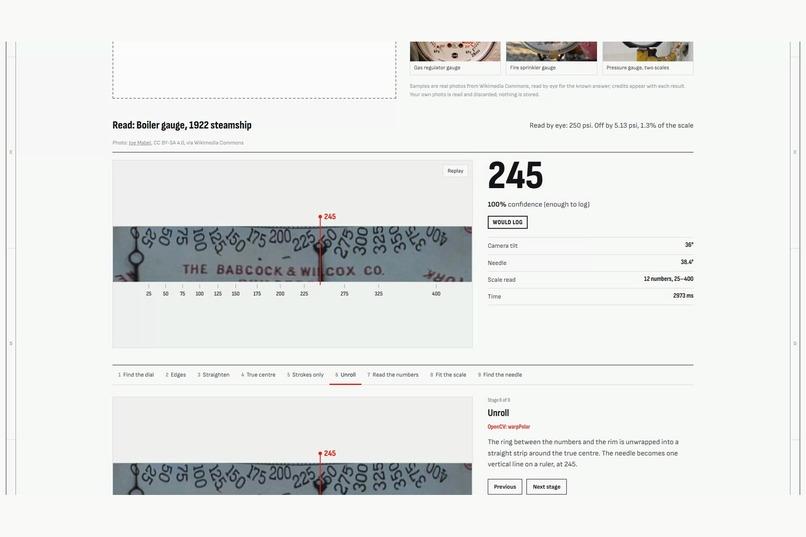Click the dashed photo upload drop area
The height and width of the screenshot is (537, 806).
254,70
